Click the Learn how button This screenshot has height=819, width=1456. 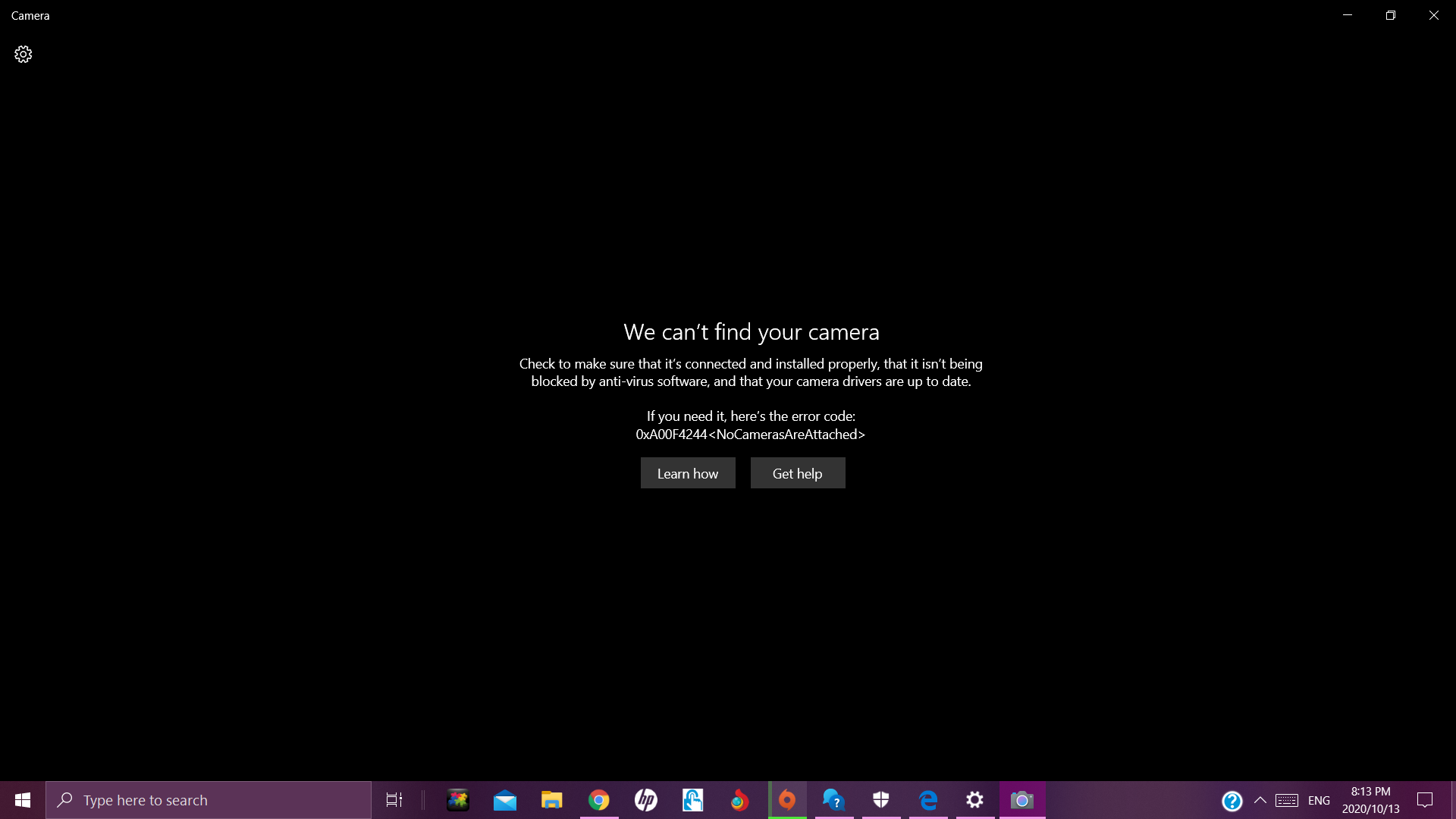(x=688, y=473)
